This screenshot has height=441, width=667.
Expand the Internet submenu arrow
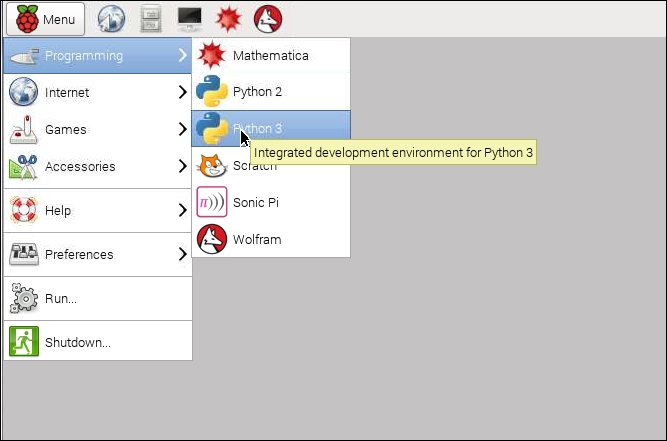pyautogui.click(x=182, y=92)
